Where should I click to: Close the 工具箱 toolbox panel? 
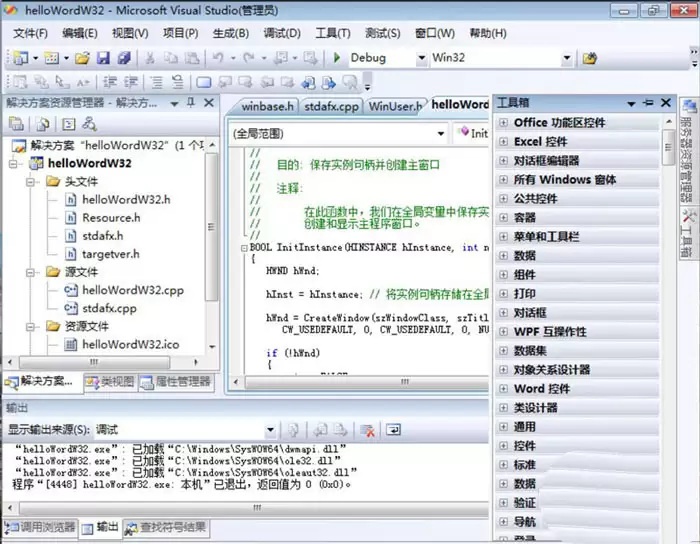[x=665, y=102]
